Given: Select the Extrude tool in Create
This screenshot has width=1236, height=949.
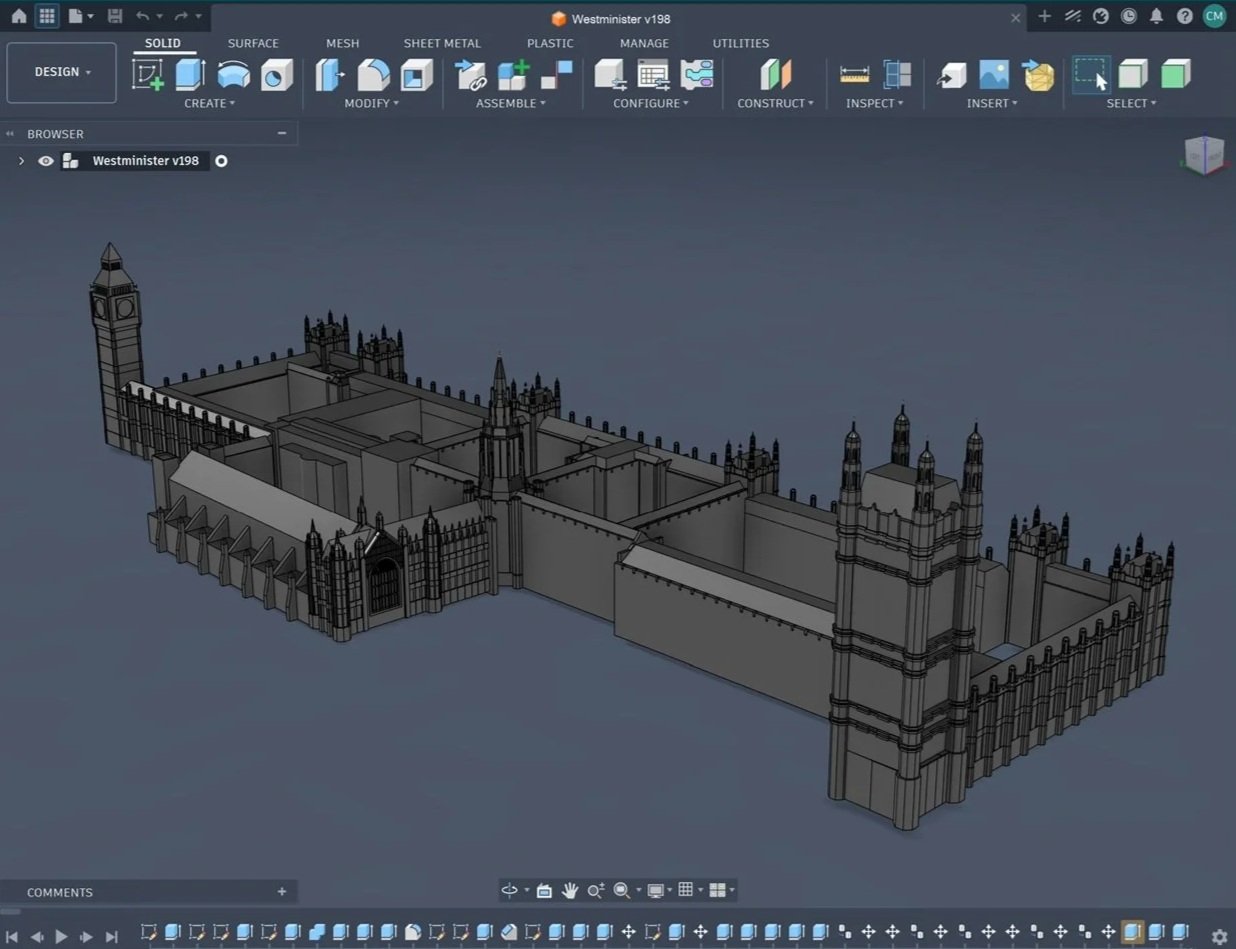Looking at the screenshot, I should (190, 75).
